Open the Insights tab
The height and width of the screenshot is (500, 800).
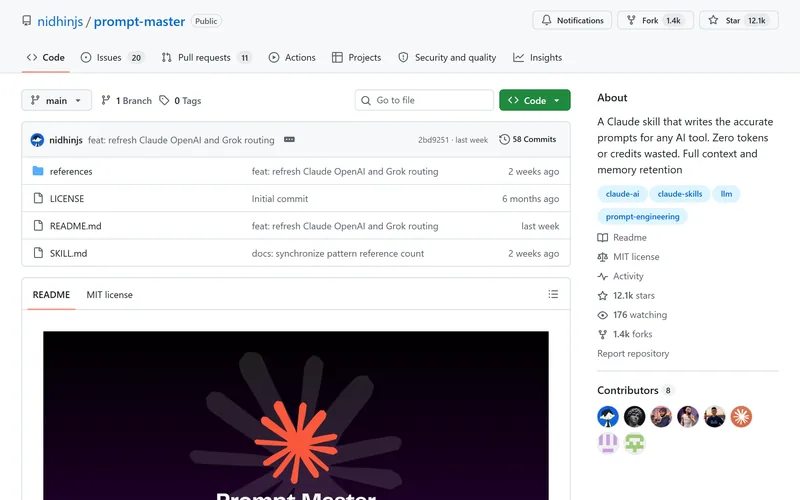538,58
